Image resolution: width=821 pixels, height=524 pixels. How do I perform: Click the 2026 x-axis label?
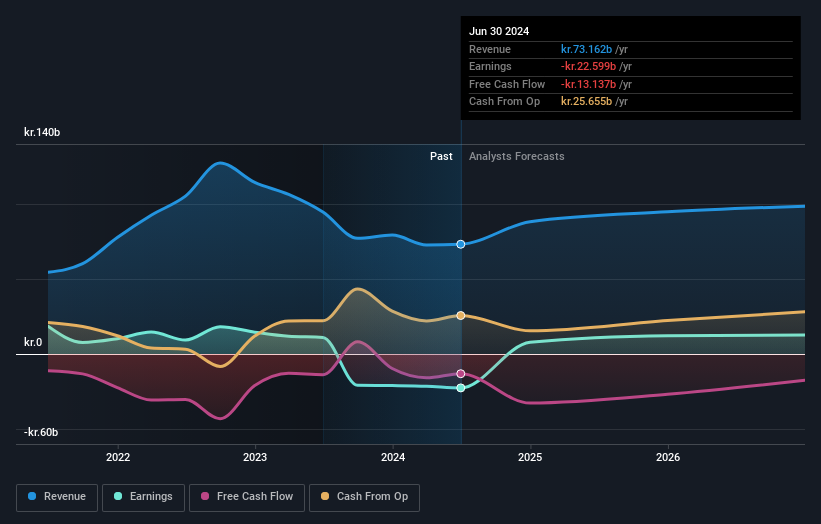[668, 458]
